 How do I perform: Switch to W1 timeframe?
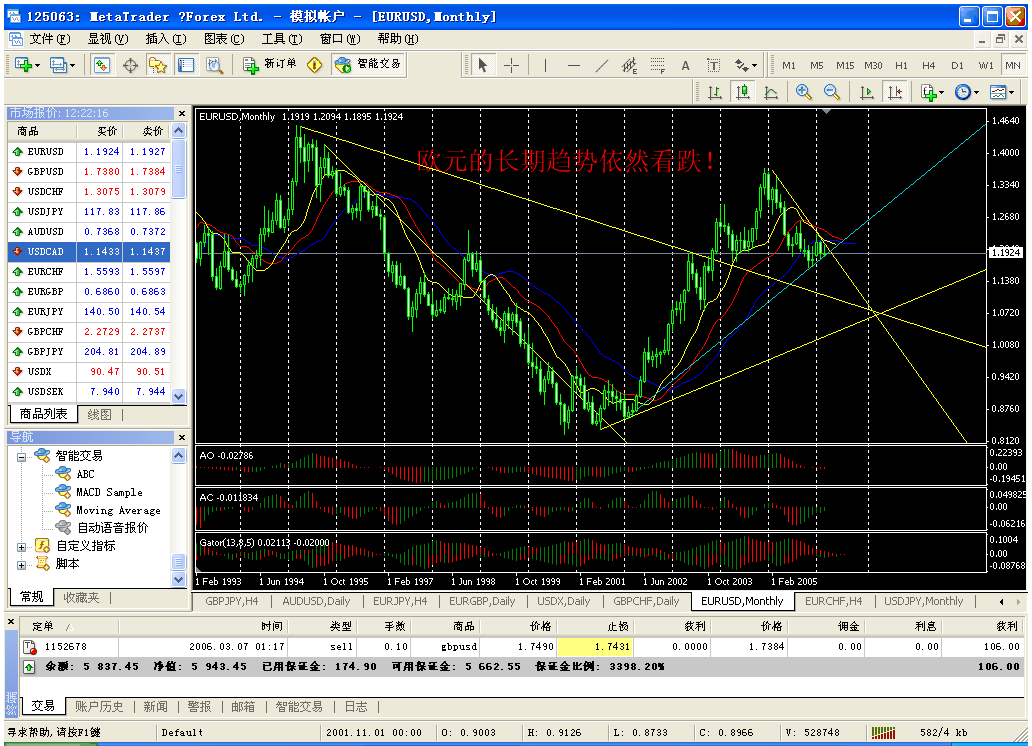pyautogui.click(x=985, y=65)
